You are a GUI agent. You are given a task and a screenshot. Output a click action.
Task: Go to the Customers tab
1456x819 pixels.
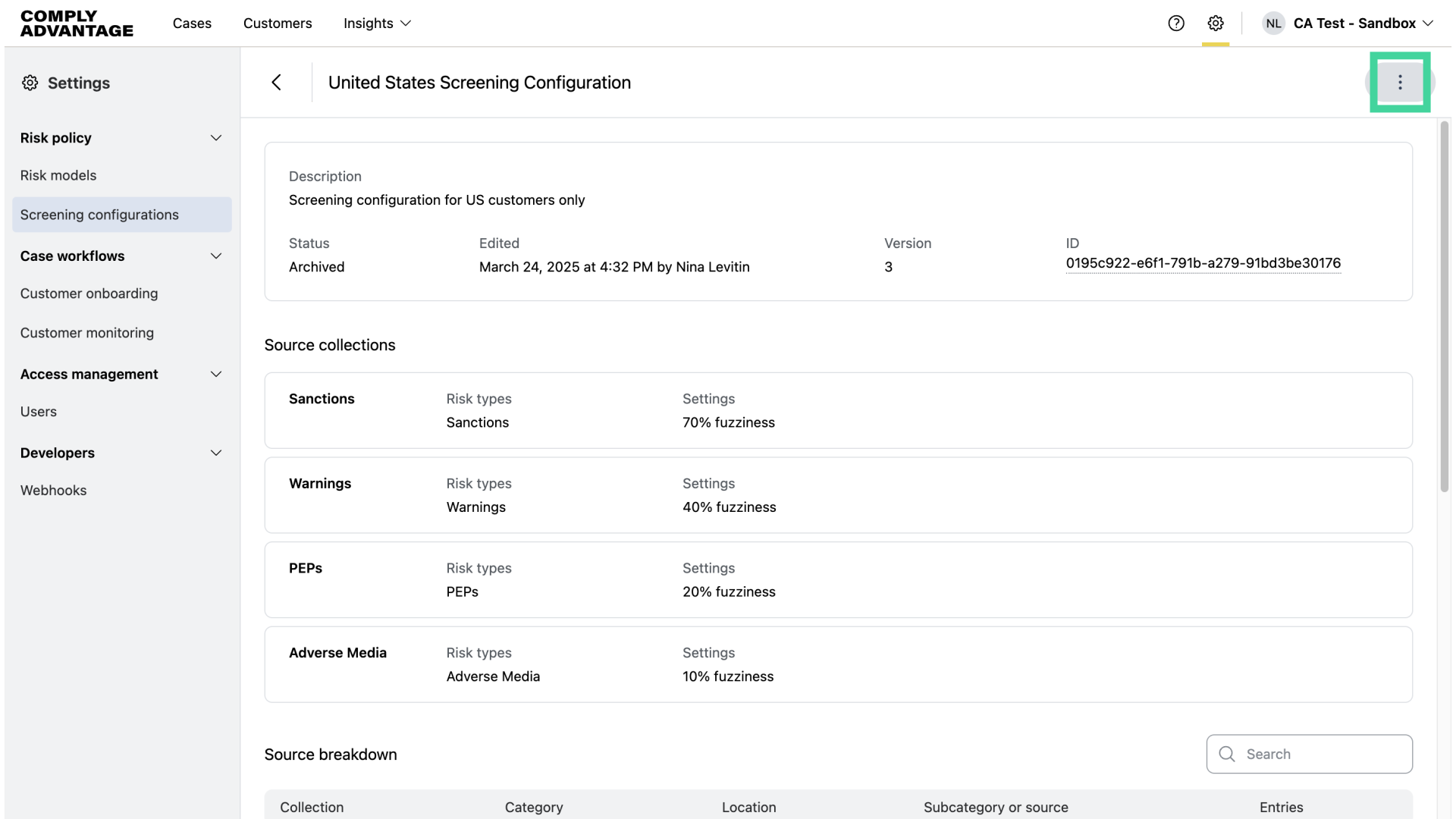pos(278,24)
